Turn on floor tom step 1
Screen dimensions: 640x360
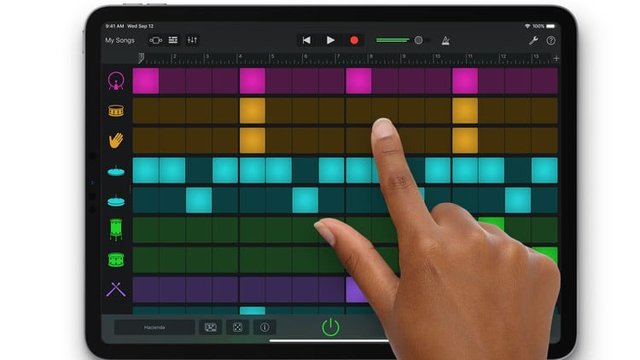point(146,230)
